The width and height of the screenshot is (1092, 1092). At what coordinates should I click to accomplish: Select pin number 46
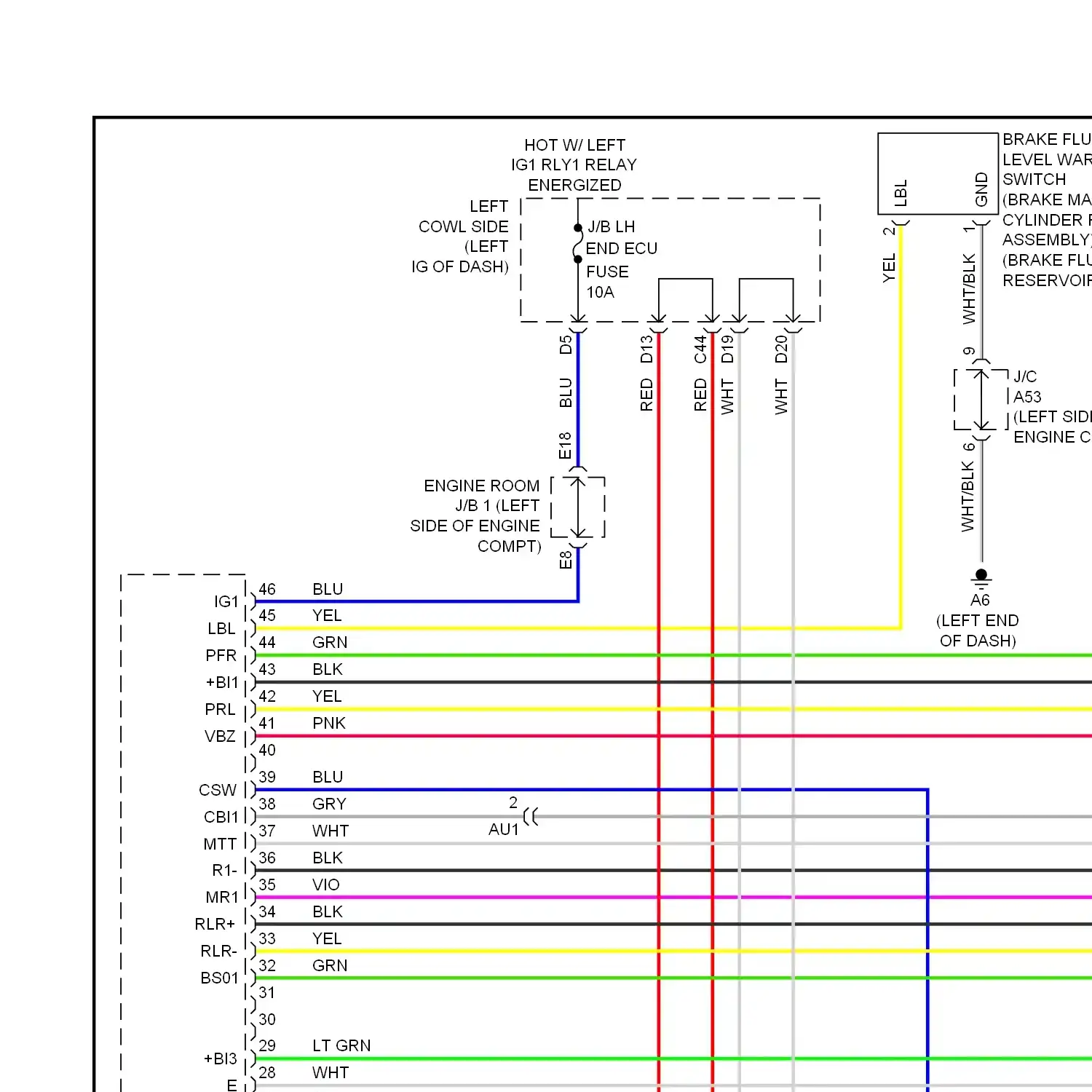(267, 589)
